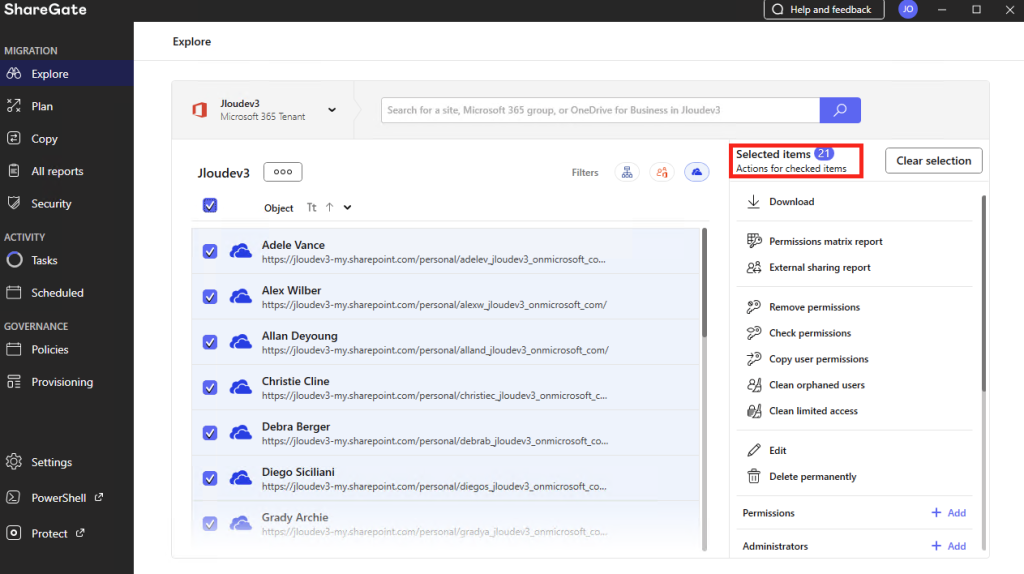Viewport: 1024px width, 574px height.
Task: Click the Object column header
Action: click(278, 208)
